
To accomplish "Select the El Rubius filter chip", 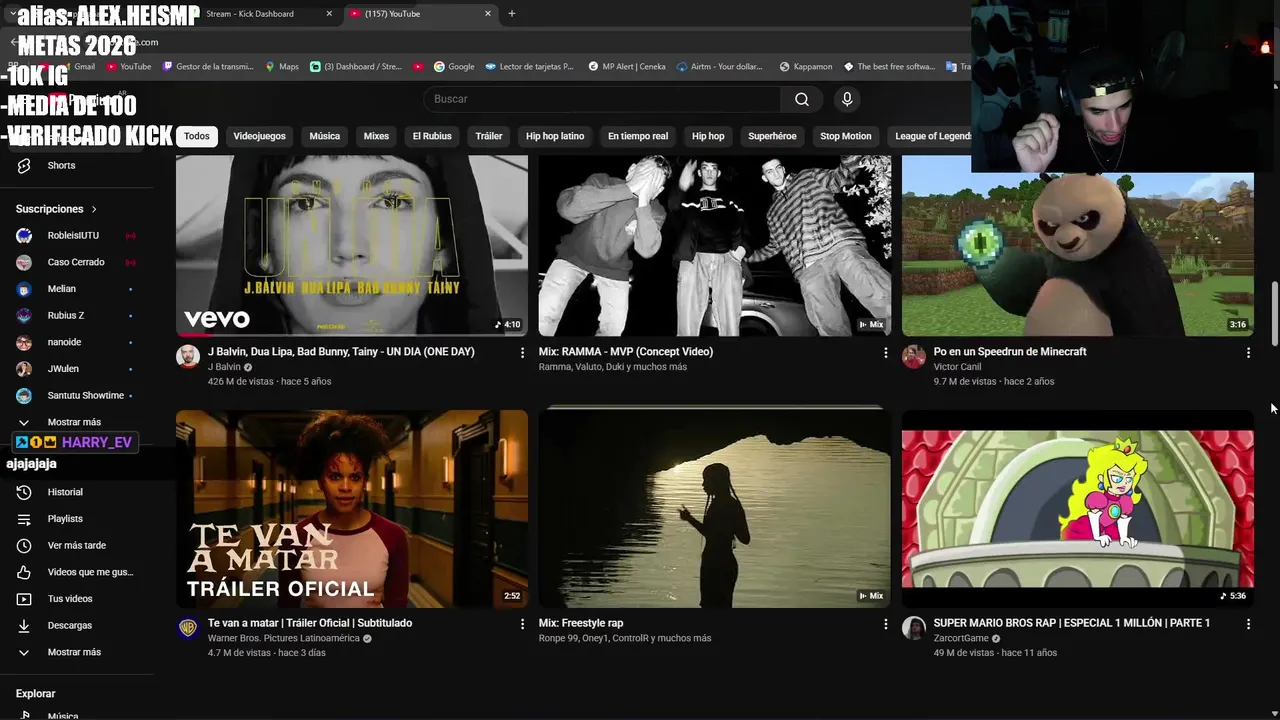I will pyautogui.click(x=432, y=136).
